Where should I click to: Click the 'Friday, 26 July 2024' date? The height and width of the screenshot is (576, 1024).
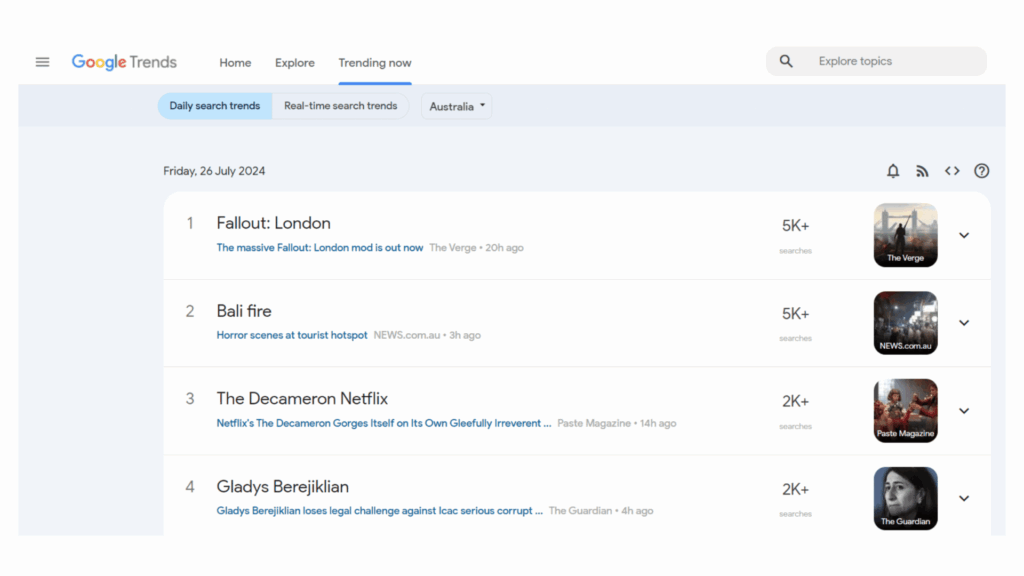214,171
